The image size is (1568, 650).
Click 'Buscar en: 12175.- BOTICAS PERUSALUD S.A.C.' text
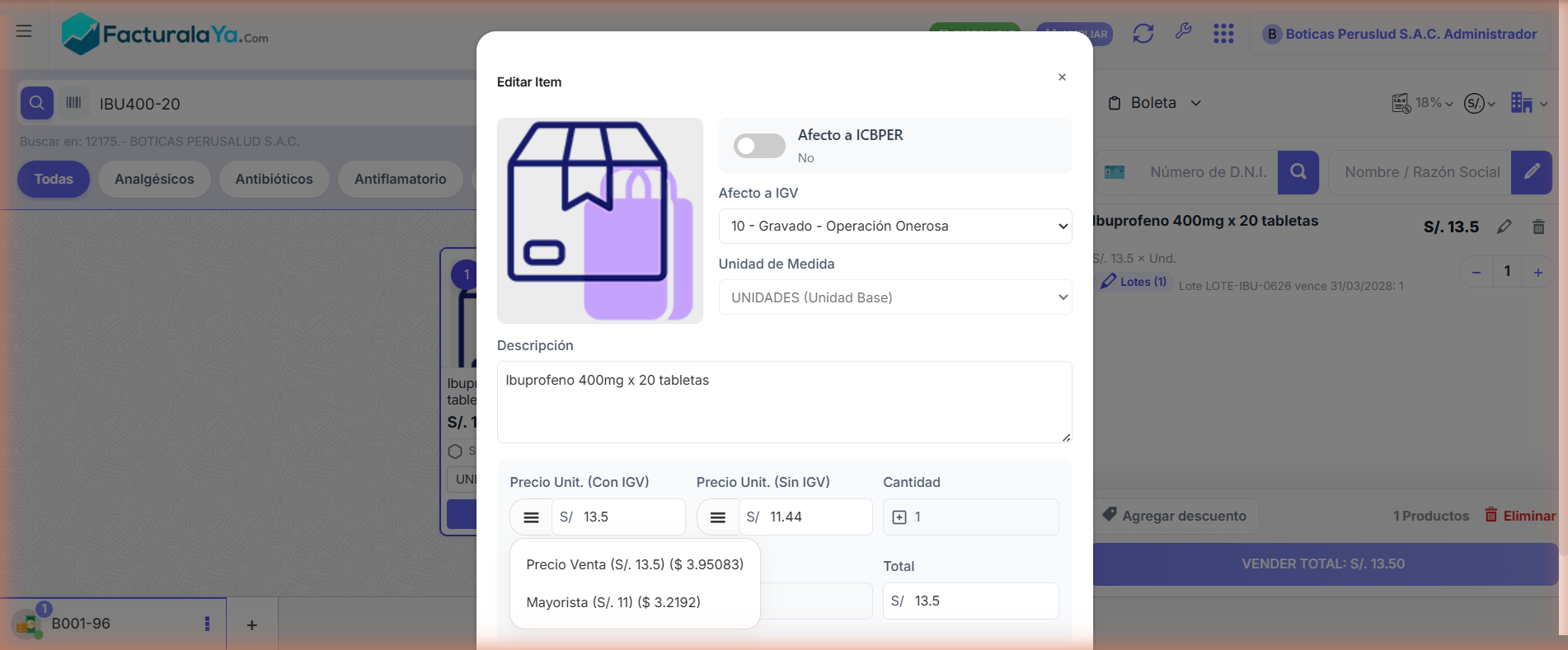(x=160, y=142)
